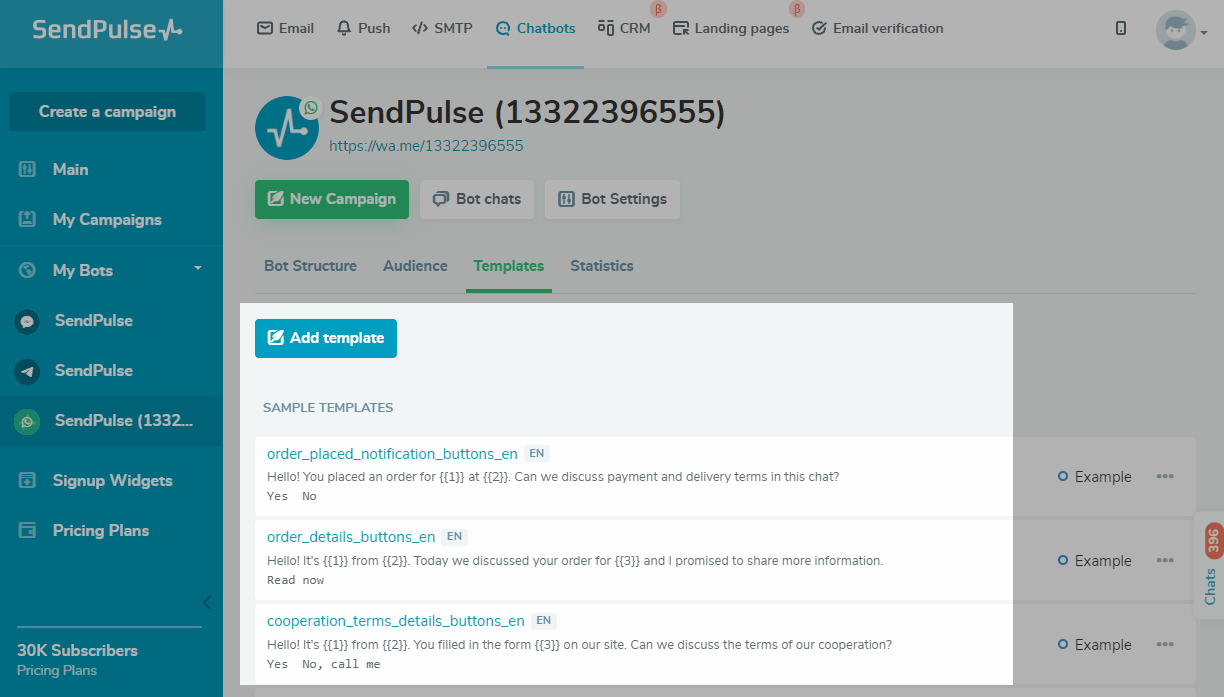This screenshot has width=1224, height=697.
Task: Open the user avatar account menu
Action: [1181, 30]
